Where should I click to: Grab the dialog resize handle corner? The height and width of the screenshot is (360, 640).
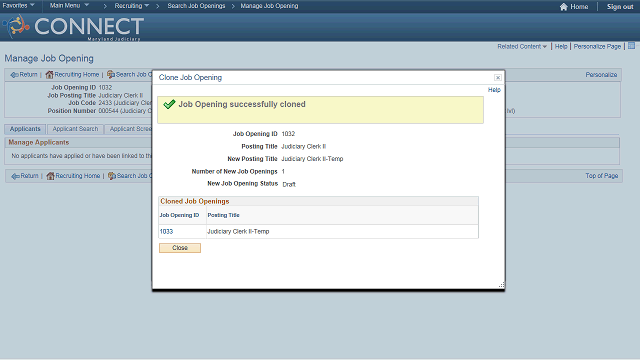coord(501,285)
